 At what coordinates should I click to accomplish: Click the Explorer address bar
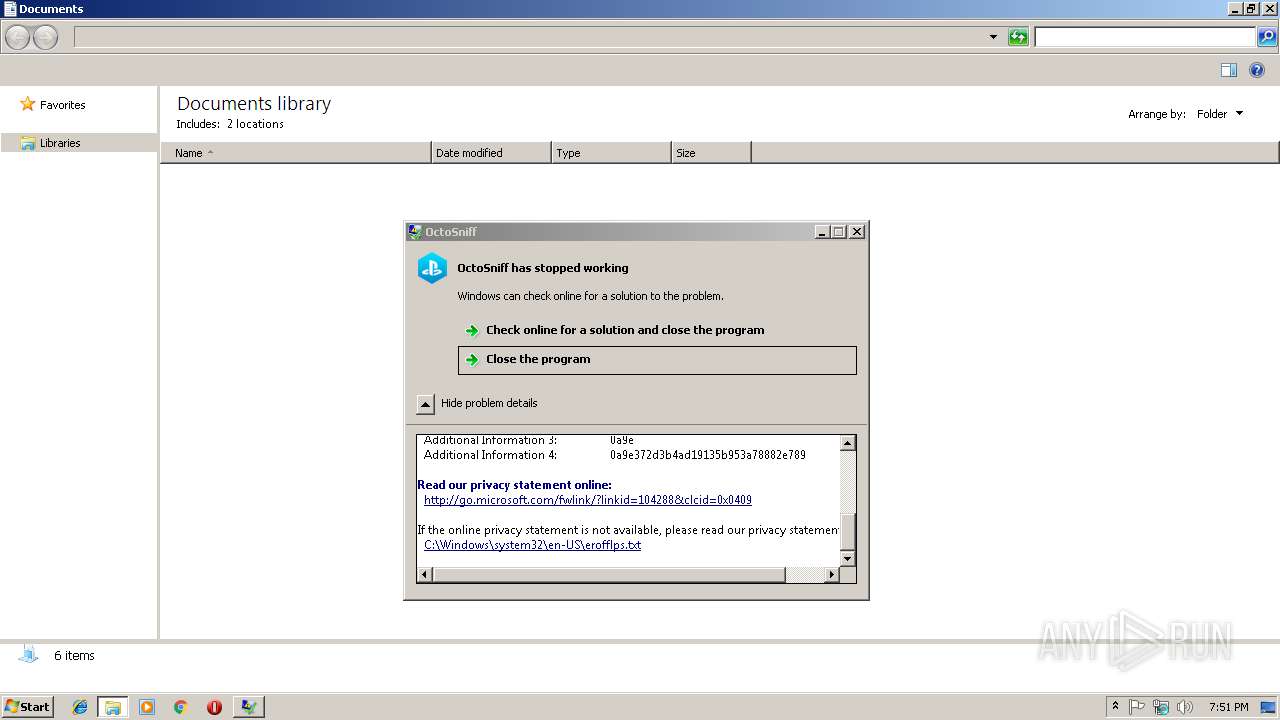pyautogui.click(x=529, y=37)
